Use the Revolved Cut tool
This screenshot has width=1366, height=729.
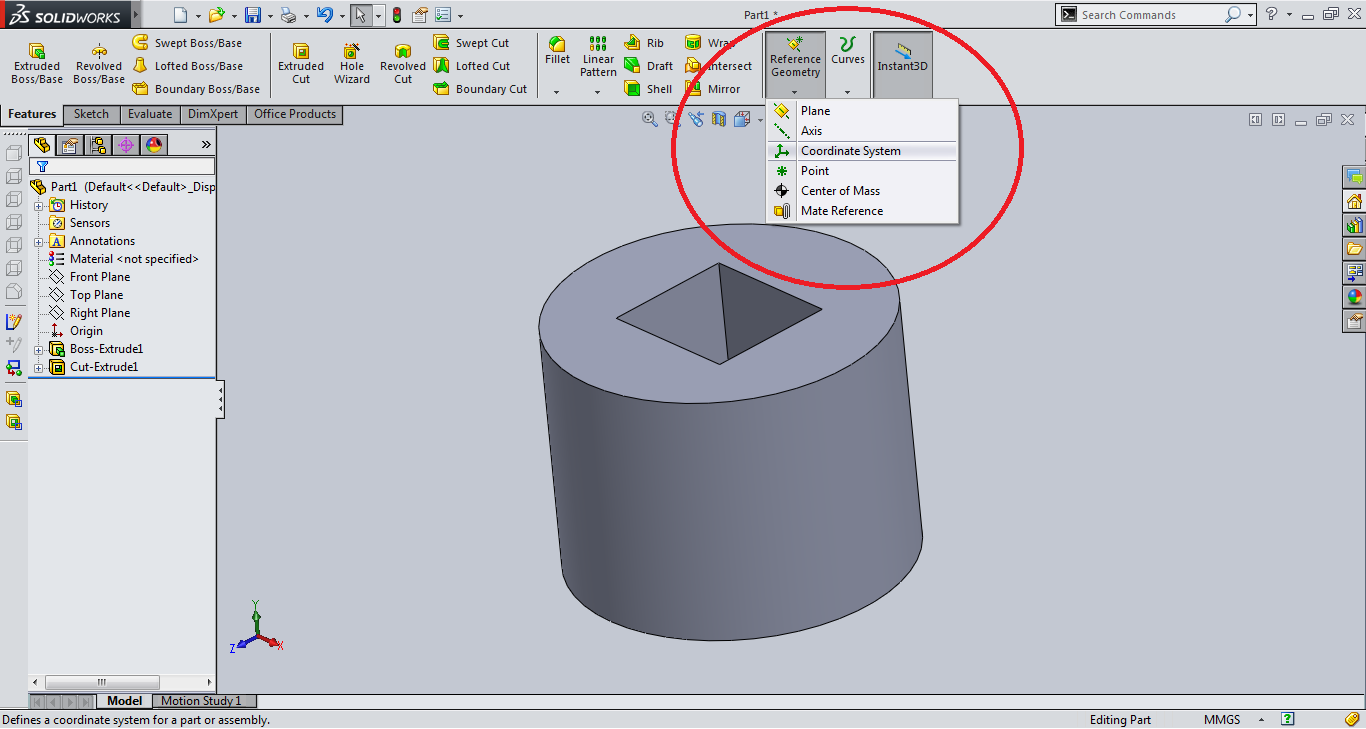[403, 63]
